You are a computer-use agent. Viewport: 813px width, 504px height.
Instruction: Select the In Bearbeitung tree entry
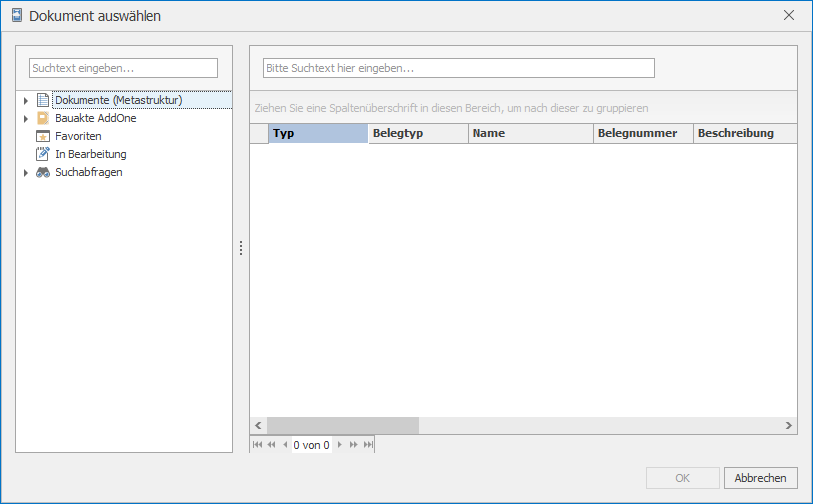[90, 154]
